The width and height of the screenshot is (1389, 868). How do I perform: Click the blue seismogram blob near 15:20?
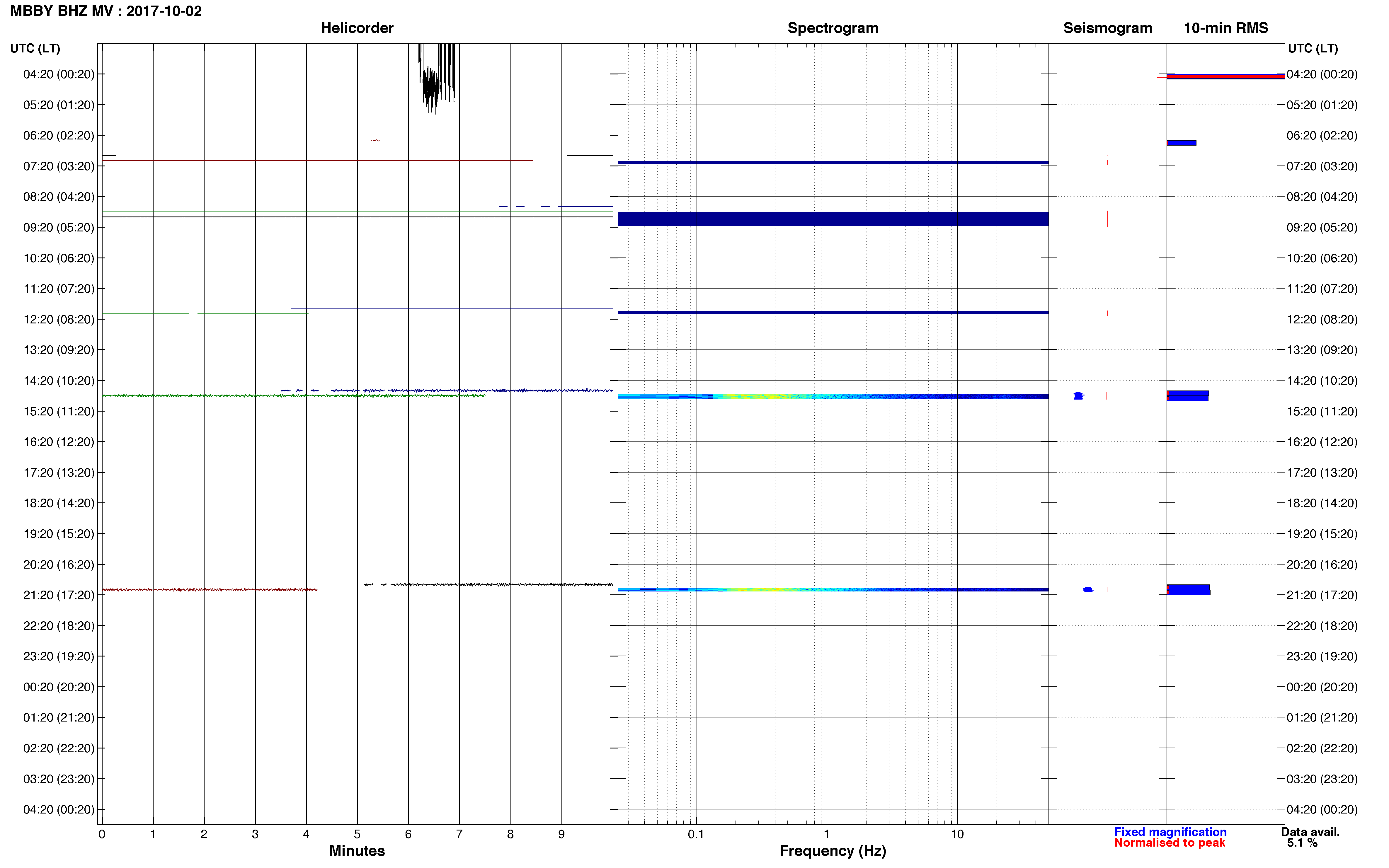click(x=1078, y=395)
